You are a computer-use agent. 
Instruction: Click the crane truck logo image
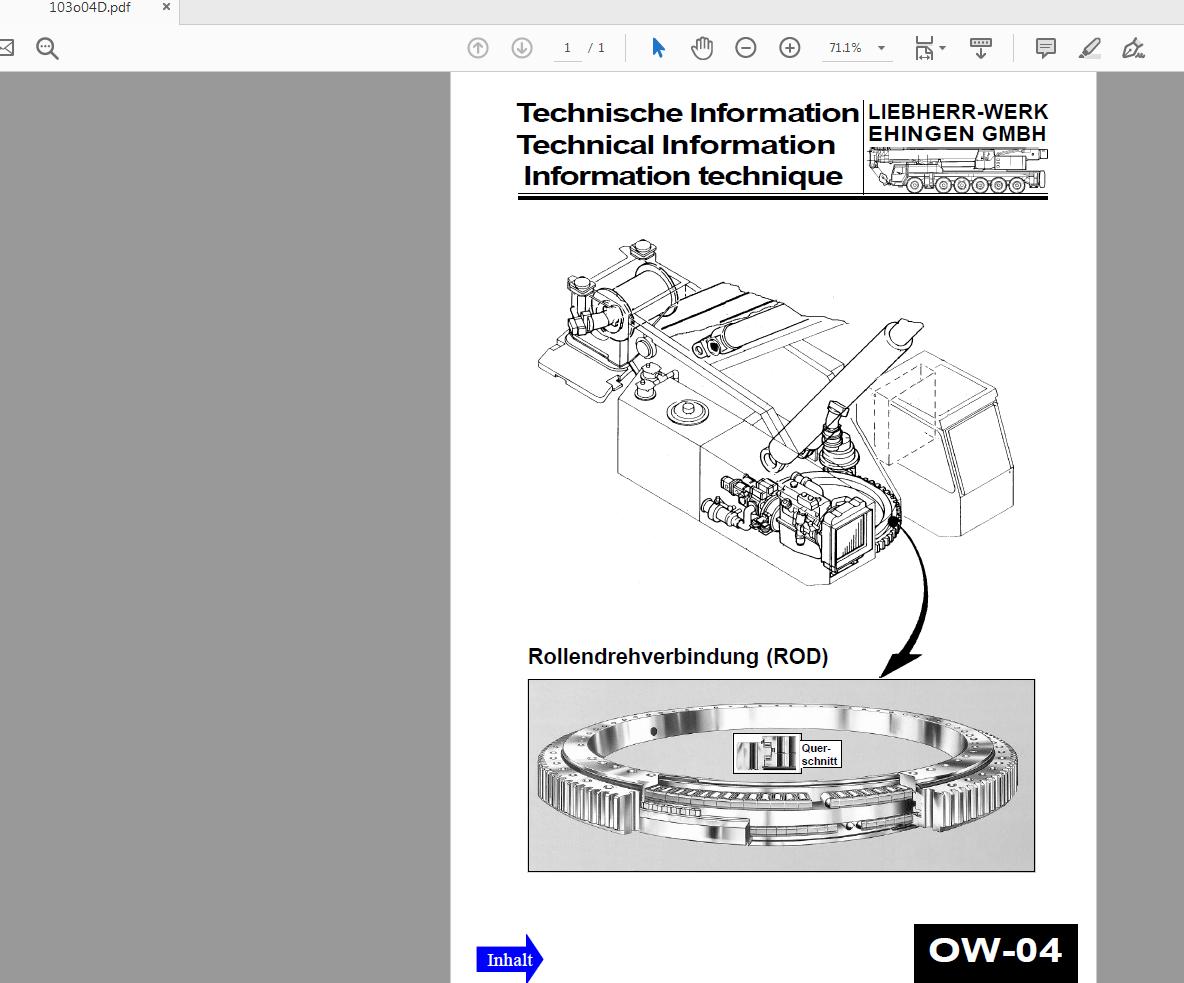point(957,170)
